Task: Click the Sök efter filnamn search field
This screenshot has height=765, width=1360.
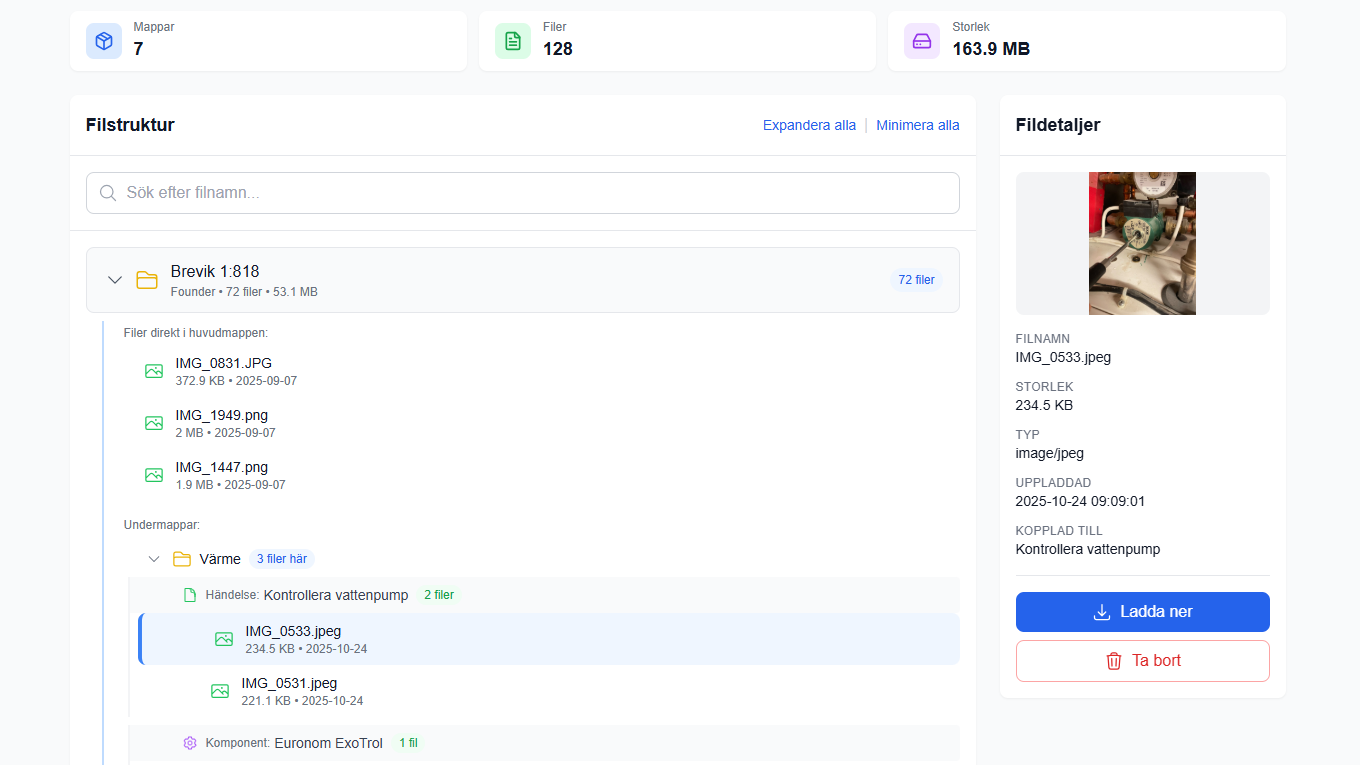Action: click(523, 193)
